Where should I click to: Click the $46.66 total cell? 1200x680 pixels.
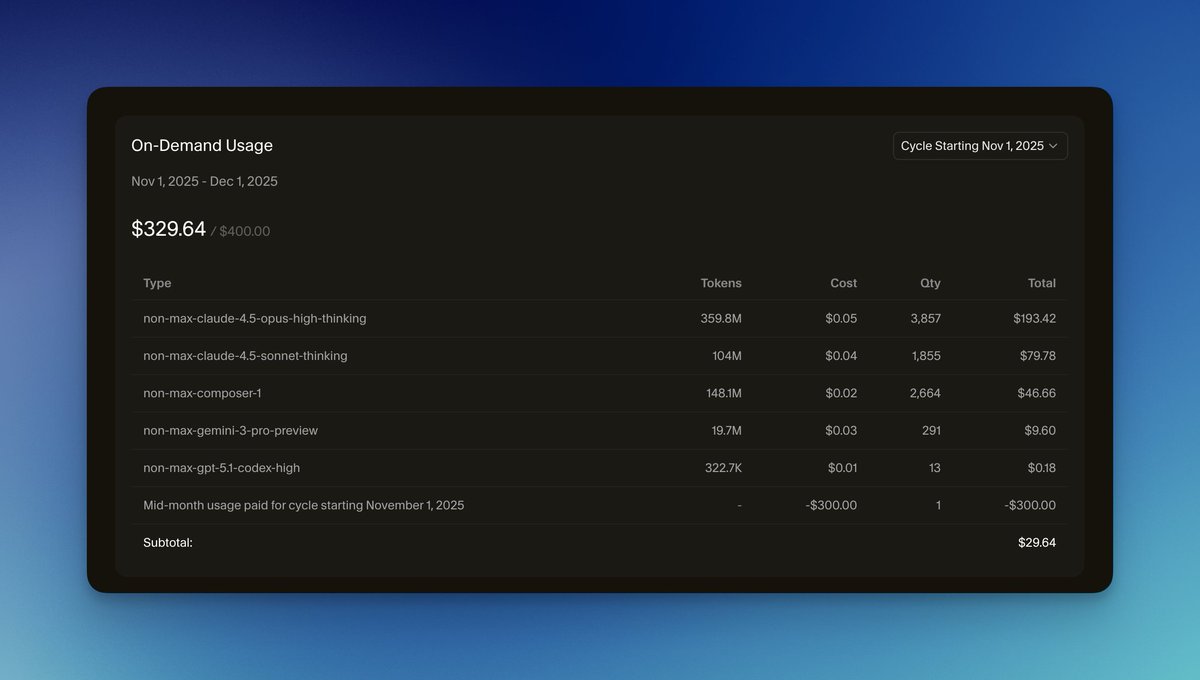pyautogui.click(x=1037, y=393)
